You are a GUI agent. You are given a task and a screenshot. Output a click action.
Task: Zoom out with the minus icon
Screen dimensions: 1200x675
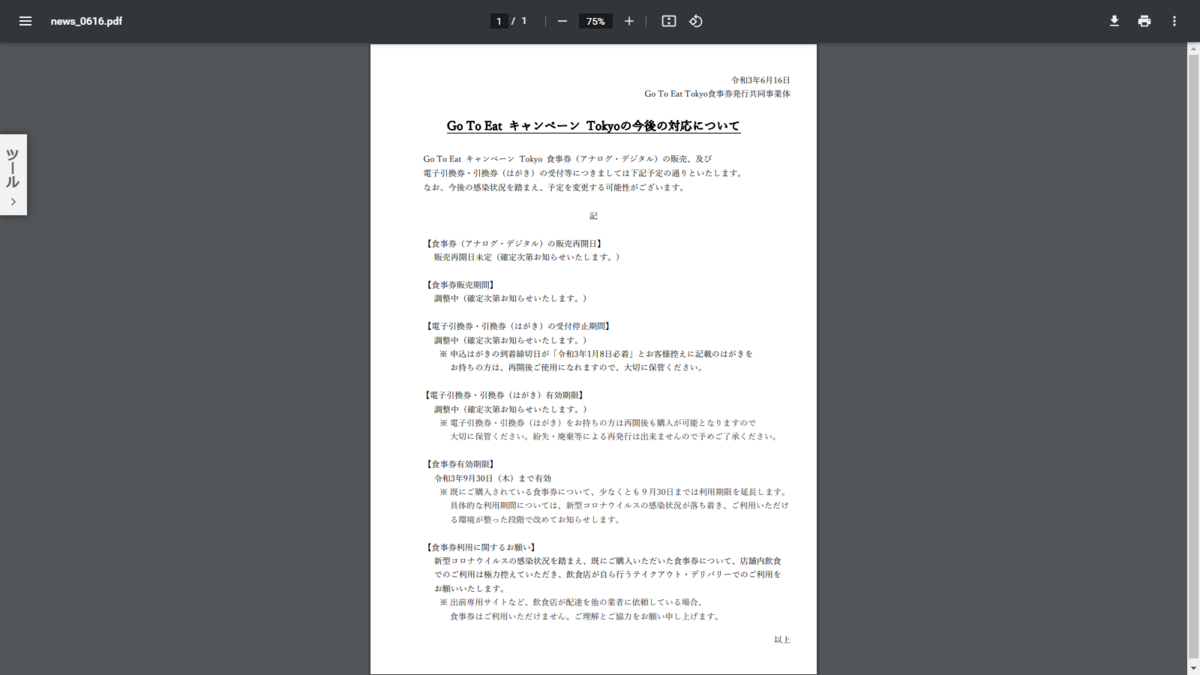pos(562,21)
